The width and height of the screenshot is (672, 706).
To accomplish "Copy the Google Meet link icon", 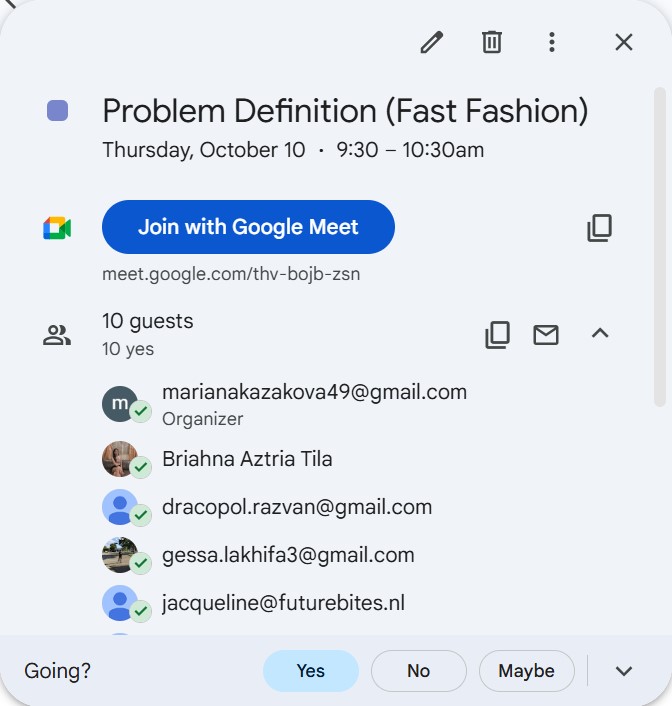I will point(599,228).
